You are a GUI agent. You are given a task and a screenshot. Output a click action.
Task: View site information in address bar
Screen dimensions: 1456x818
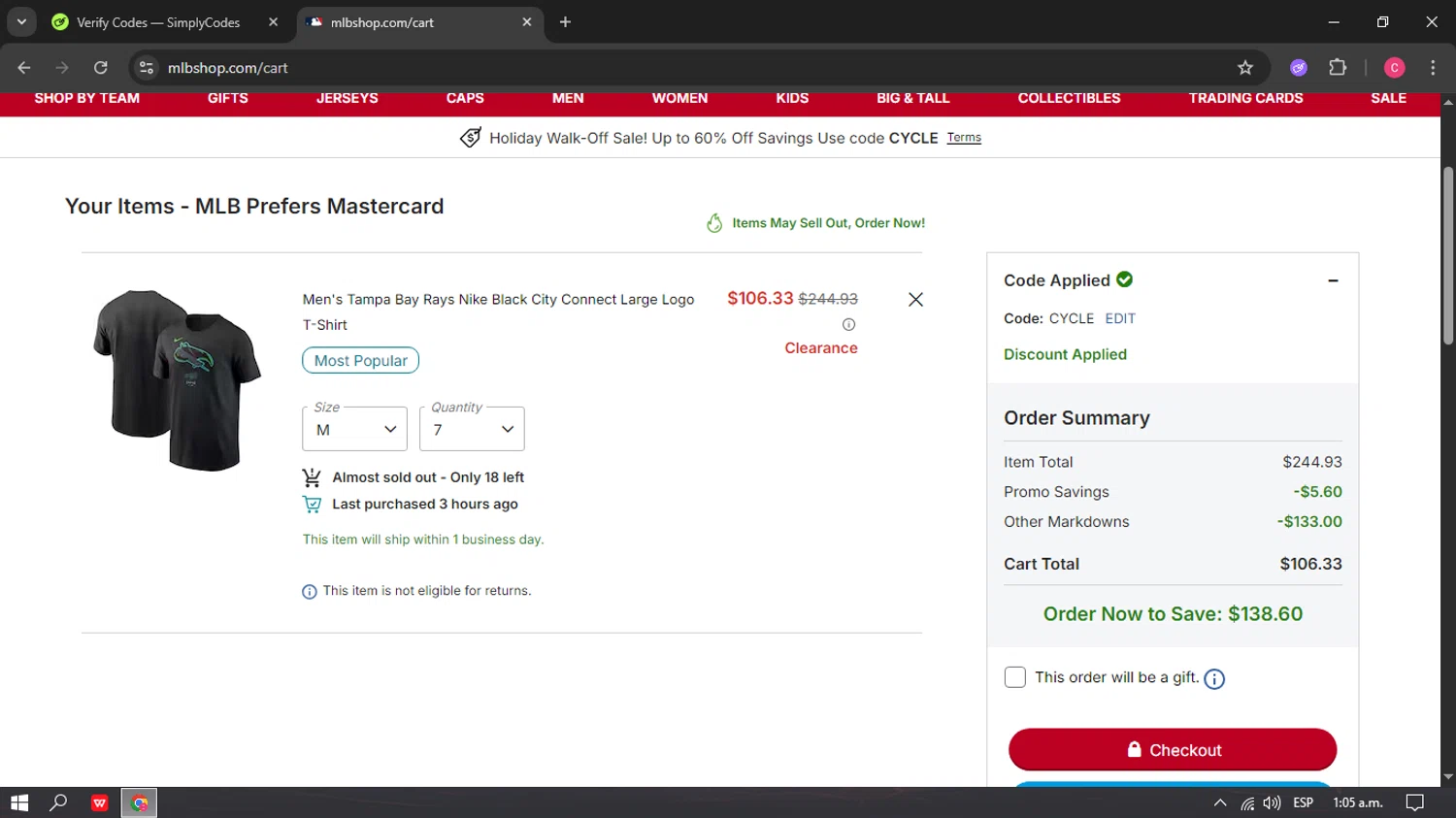pyautogui.click(x=147, y=68)
